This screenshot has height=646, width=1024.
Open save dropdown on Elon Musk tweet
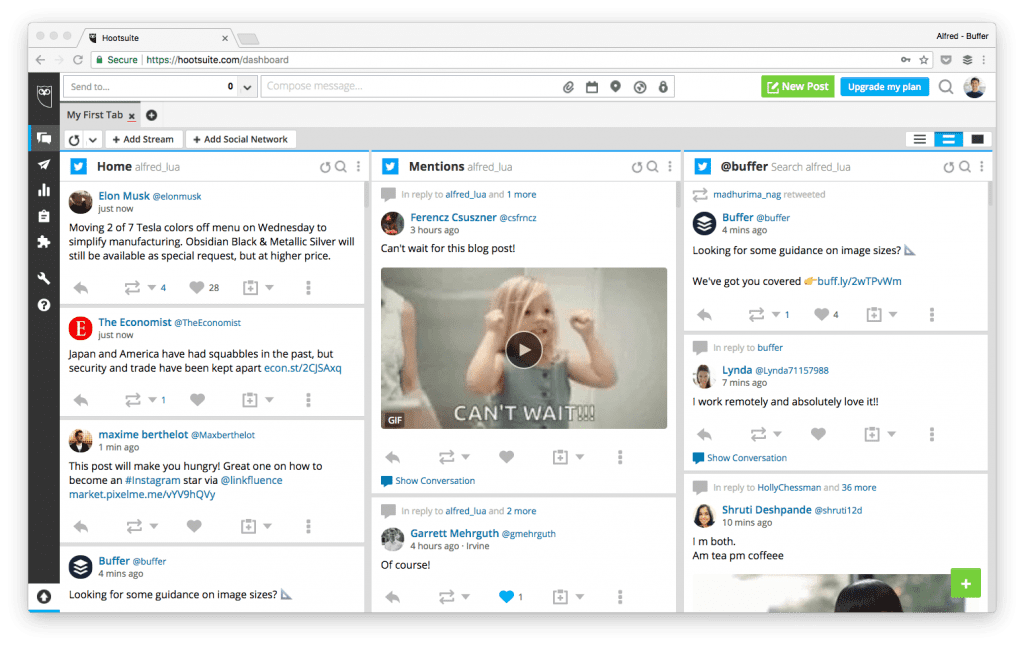coord(269,287)
